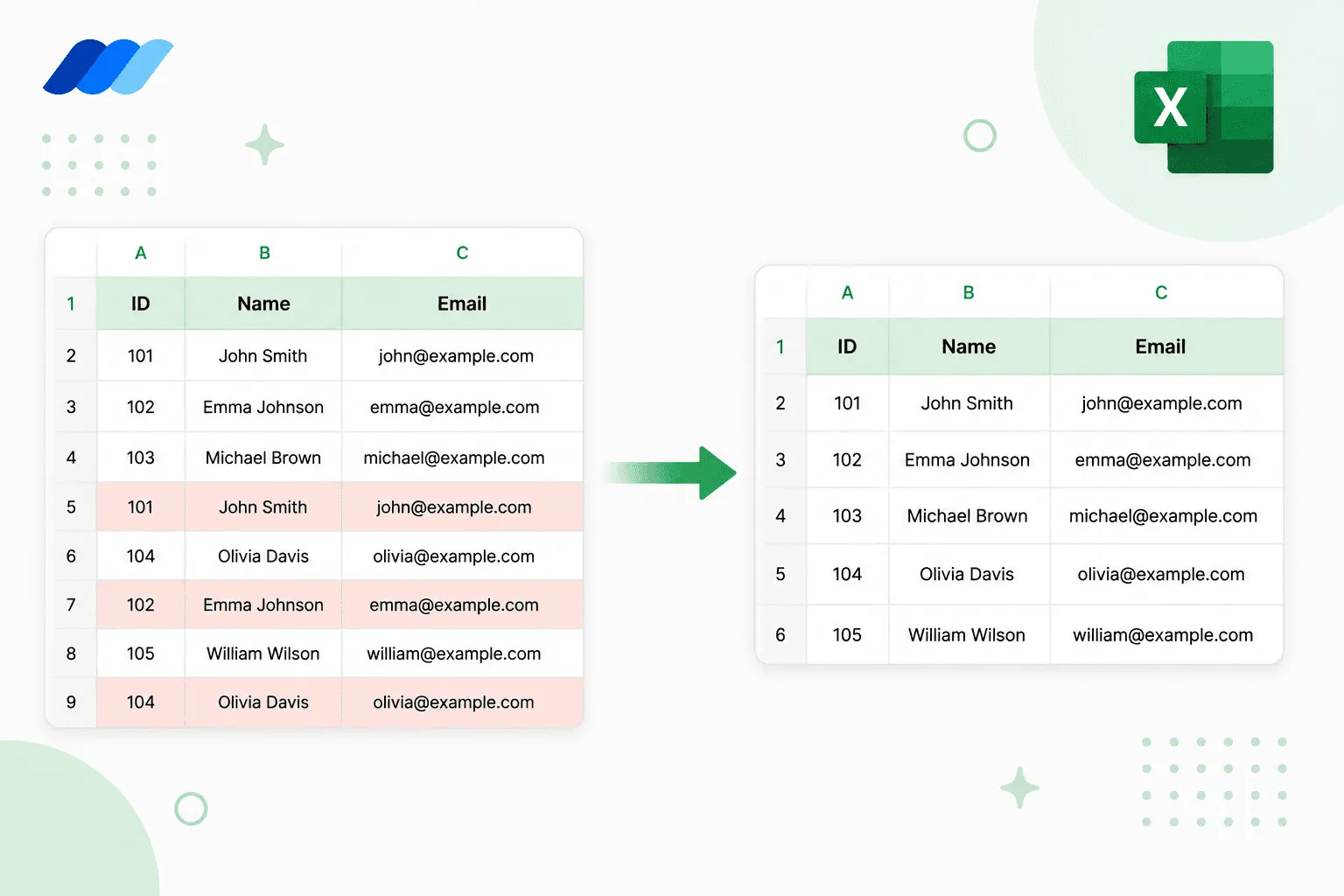Click ID 101 in right table
Image resolution: width=1344 pixels, height=896 pixels.
[847, 403]
